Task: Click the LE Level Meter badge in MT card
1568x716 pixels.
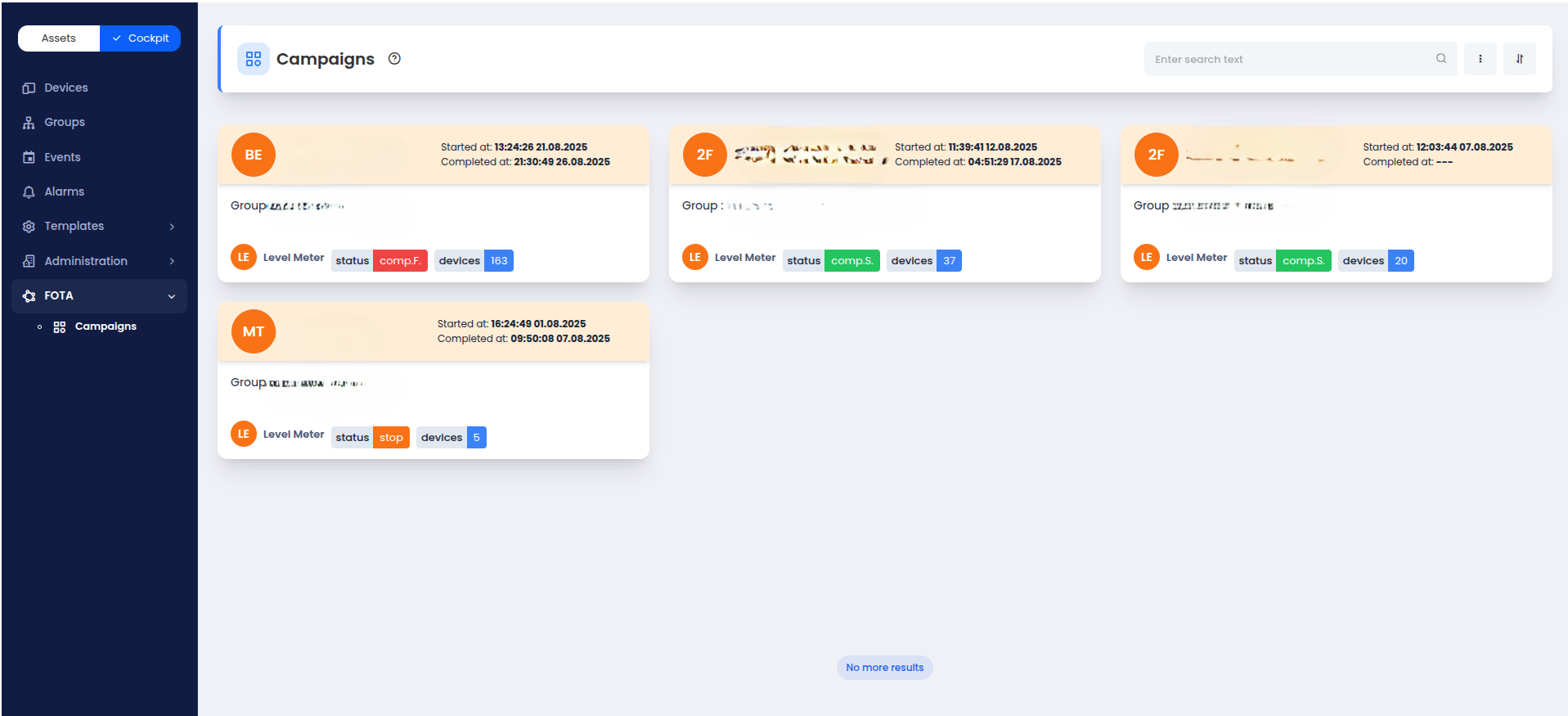Action: click(x=244, y=434)
